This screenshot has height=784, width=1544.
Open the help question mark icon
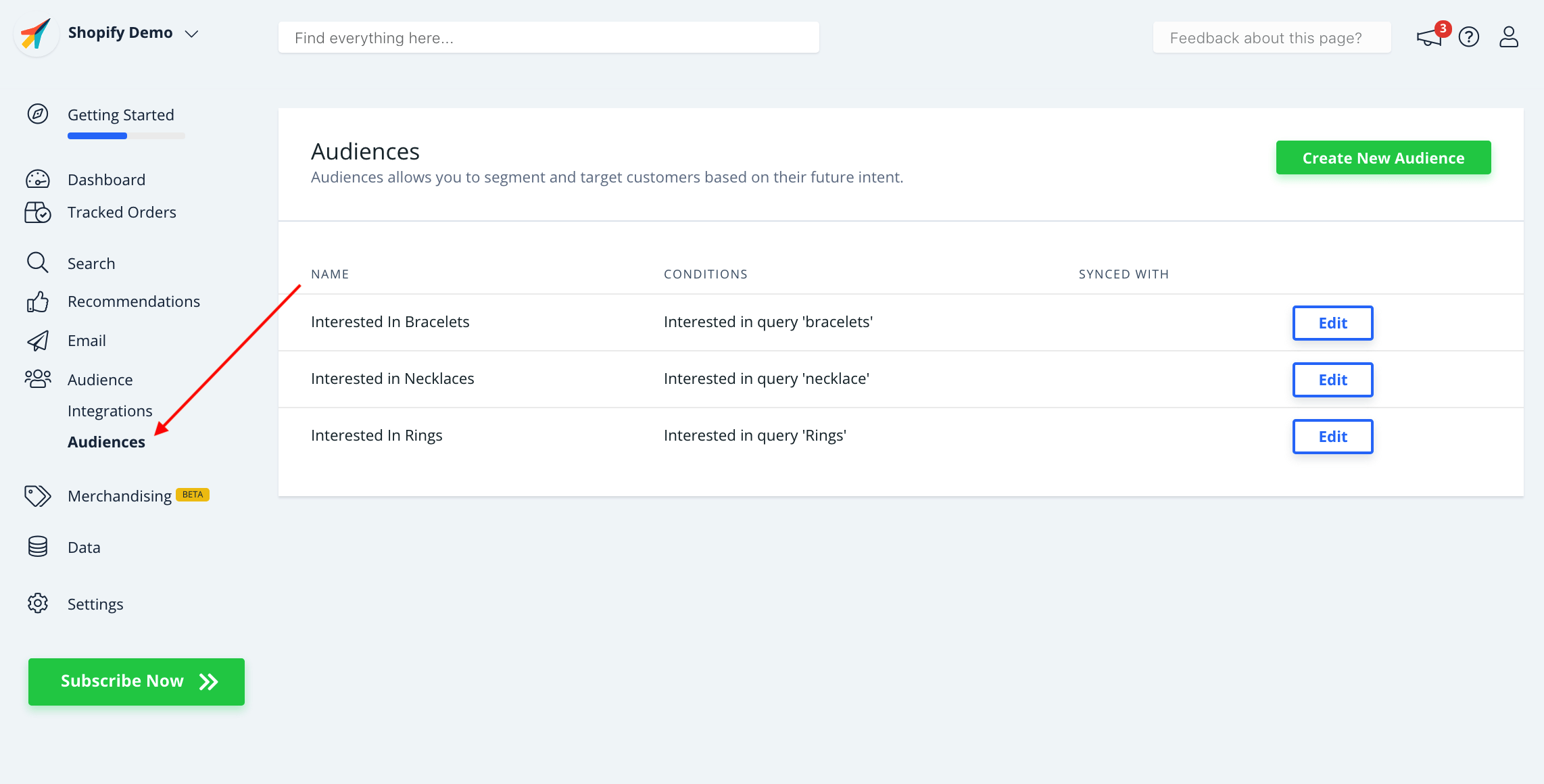pos(1468,37)
